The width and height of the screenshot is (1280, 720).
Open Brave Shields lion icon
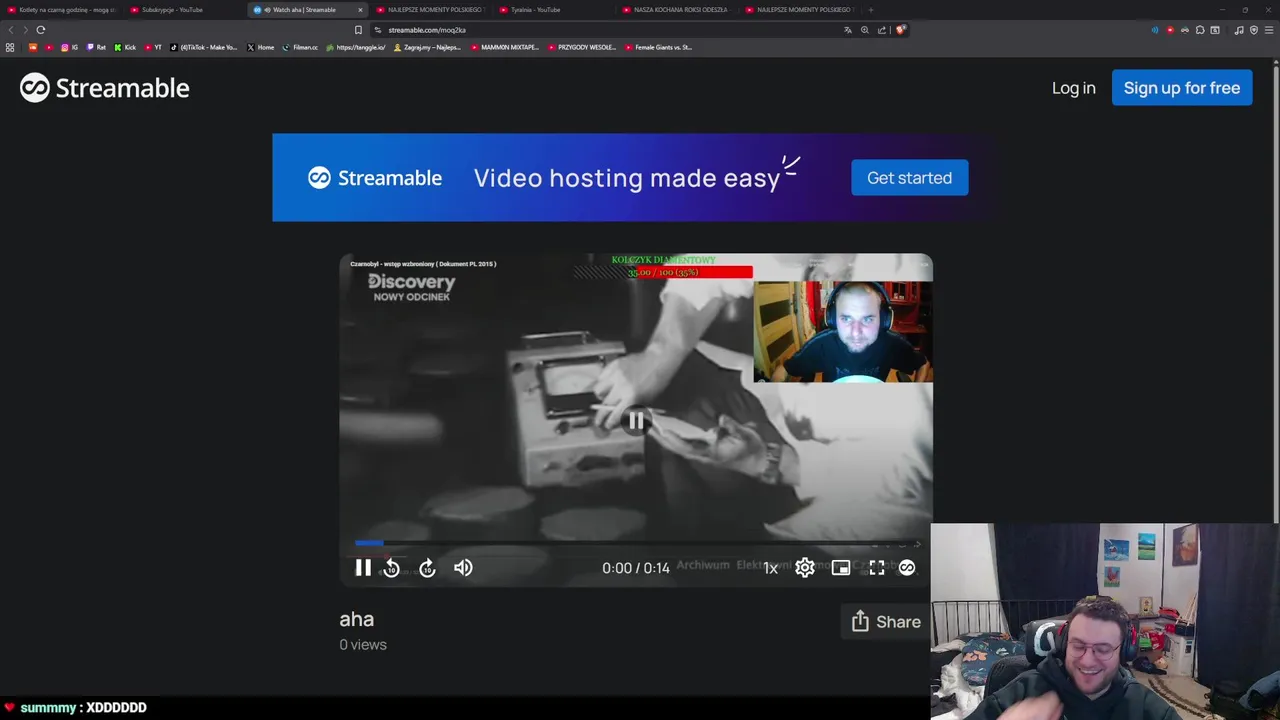[x=900, y=30]
